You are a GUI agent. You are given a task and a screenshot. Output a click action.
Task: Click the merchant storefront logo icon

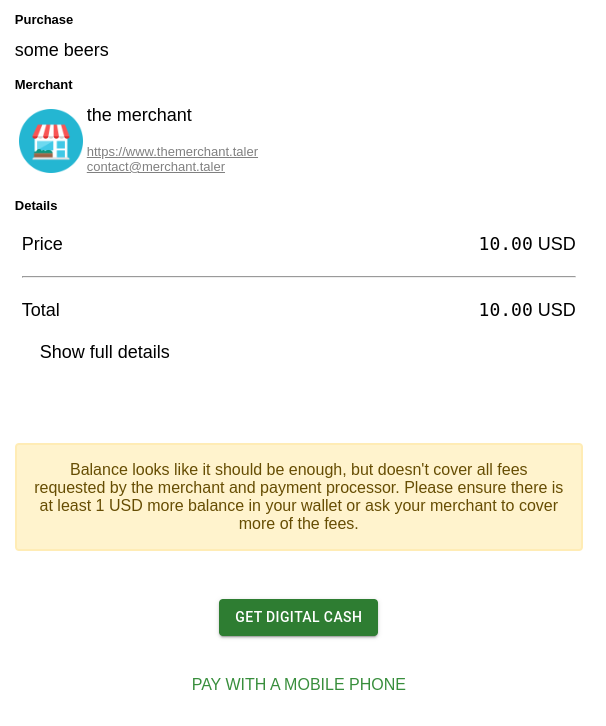pyautogui.click(x=51, y=141)
